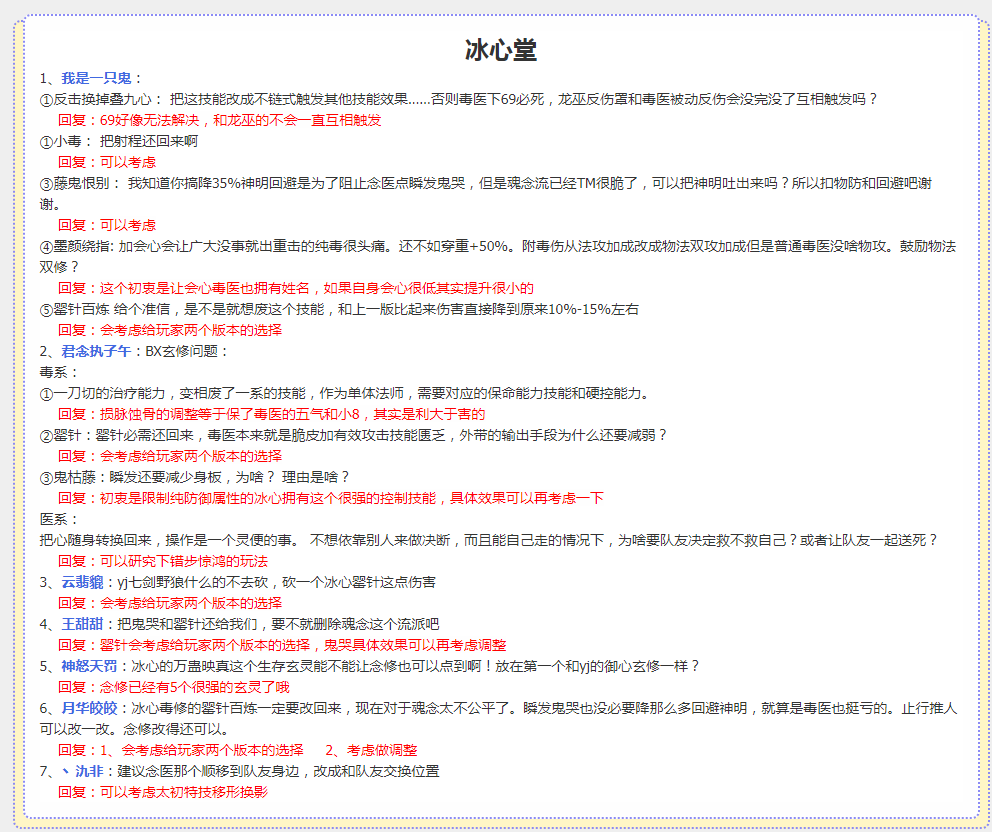Open user 君念执子午 profile link
This screenshot has height=832, width=992.
[x=96, y=351]
